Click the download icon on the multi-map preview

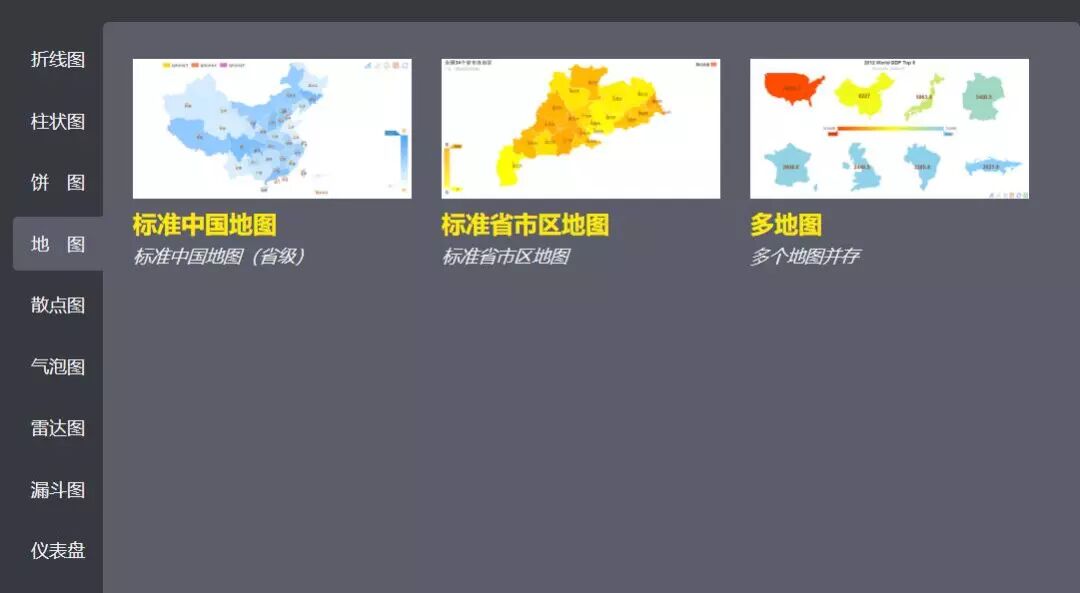tap(1024, 193)
